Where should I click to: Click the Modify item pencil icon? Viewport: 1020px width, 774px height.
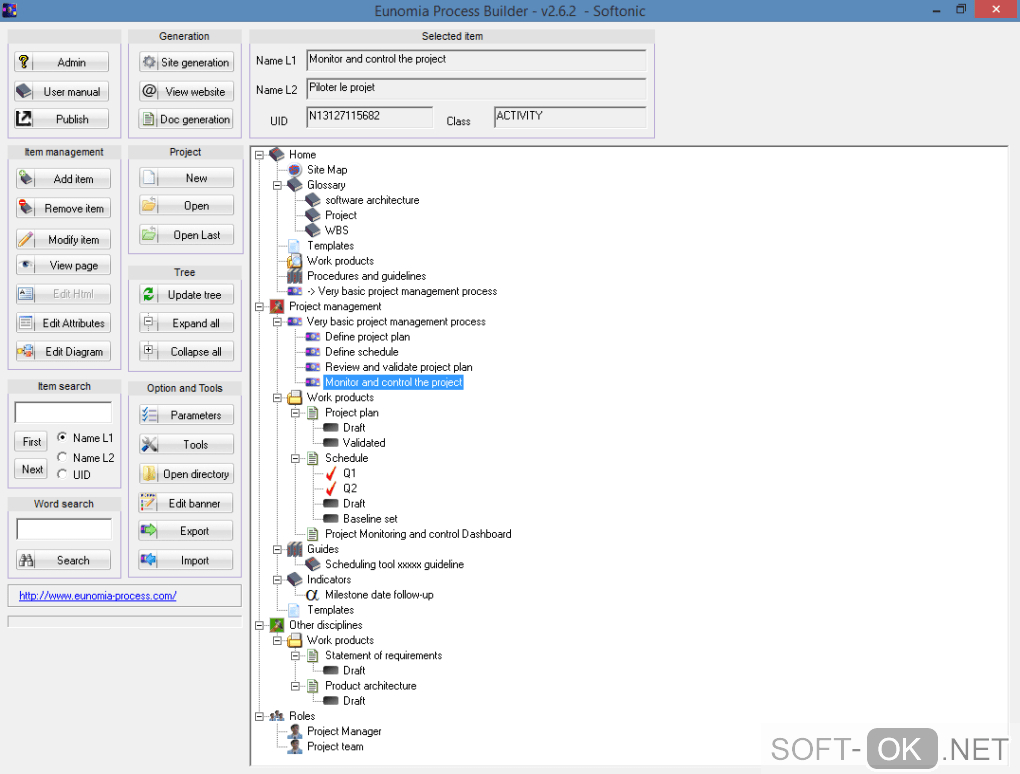point(26,239)
